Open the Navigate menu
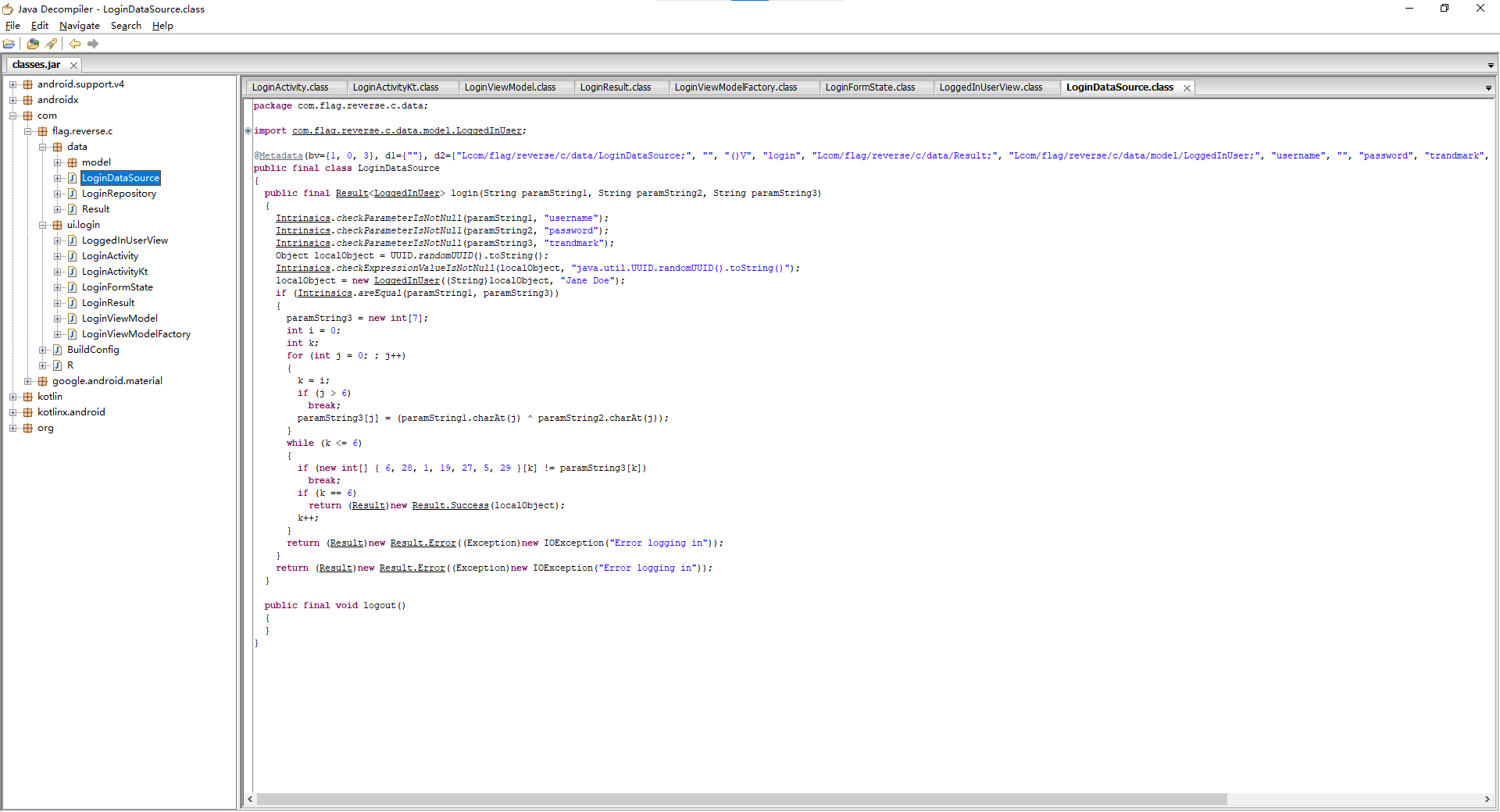1500x812 pixels. pyautogui.click(x=80, y=26)
